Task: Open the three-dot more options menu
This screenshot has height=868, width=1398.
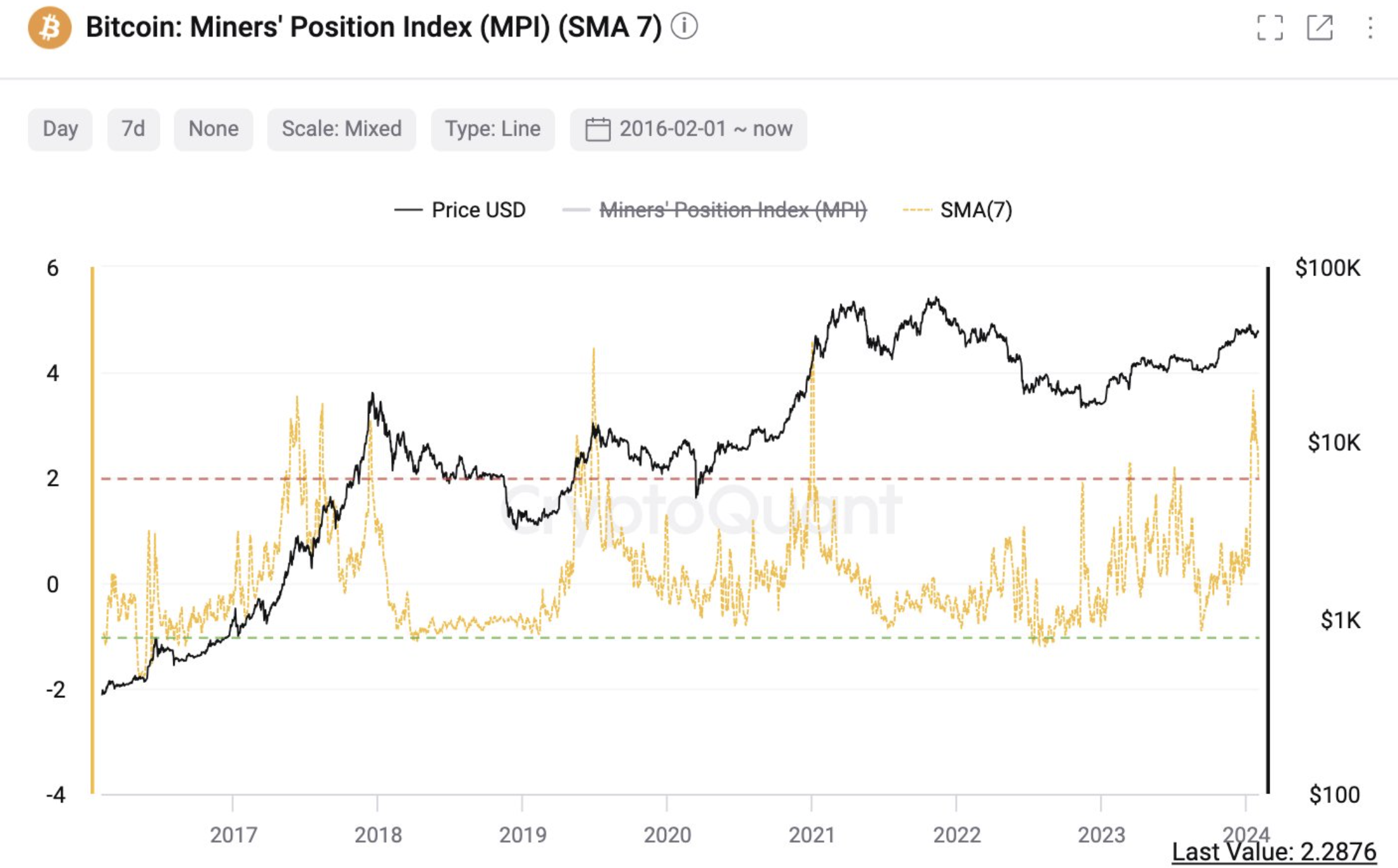Action: coord(1370,28)
